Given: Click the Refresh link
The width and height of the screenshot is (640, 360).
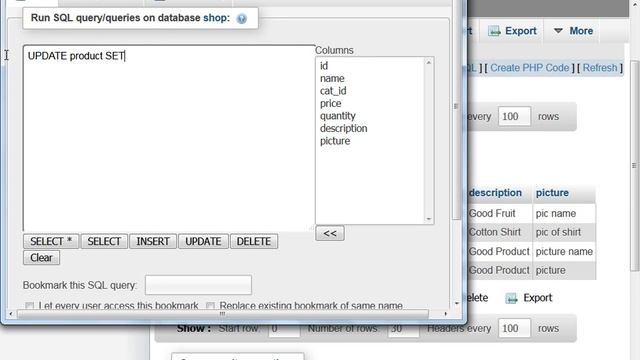Looking at the screenshot, I should (600, 68).
